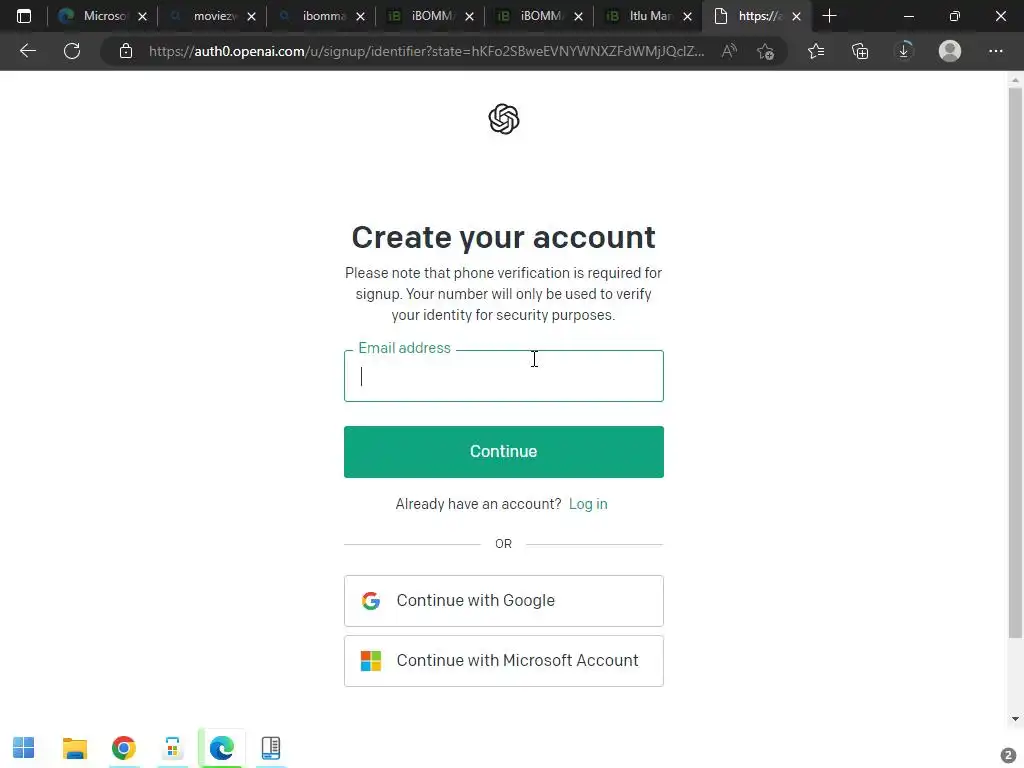Click the page vertical scrollbar thumb
The width and height of the screenshot is (1024, 768).
click(x=1015, y=362)
